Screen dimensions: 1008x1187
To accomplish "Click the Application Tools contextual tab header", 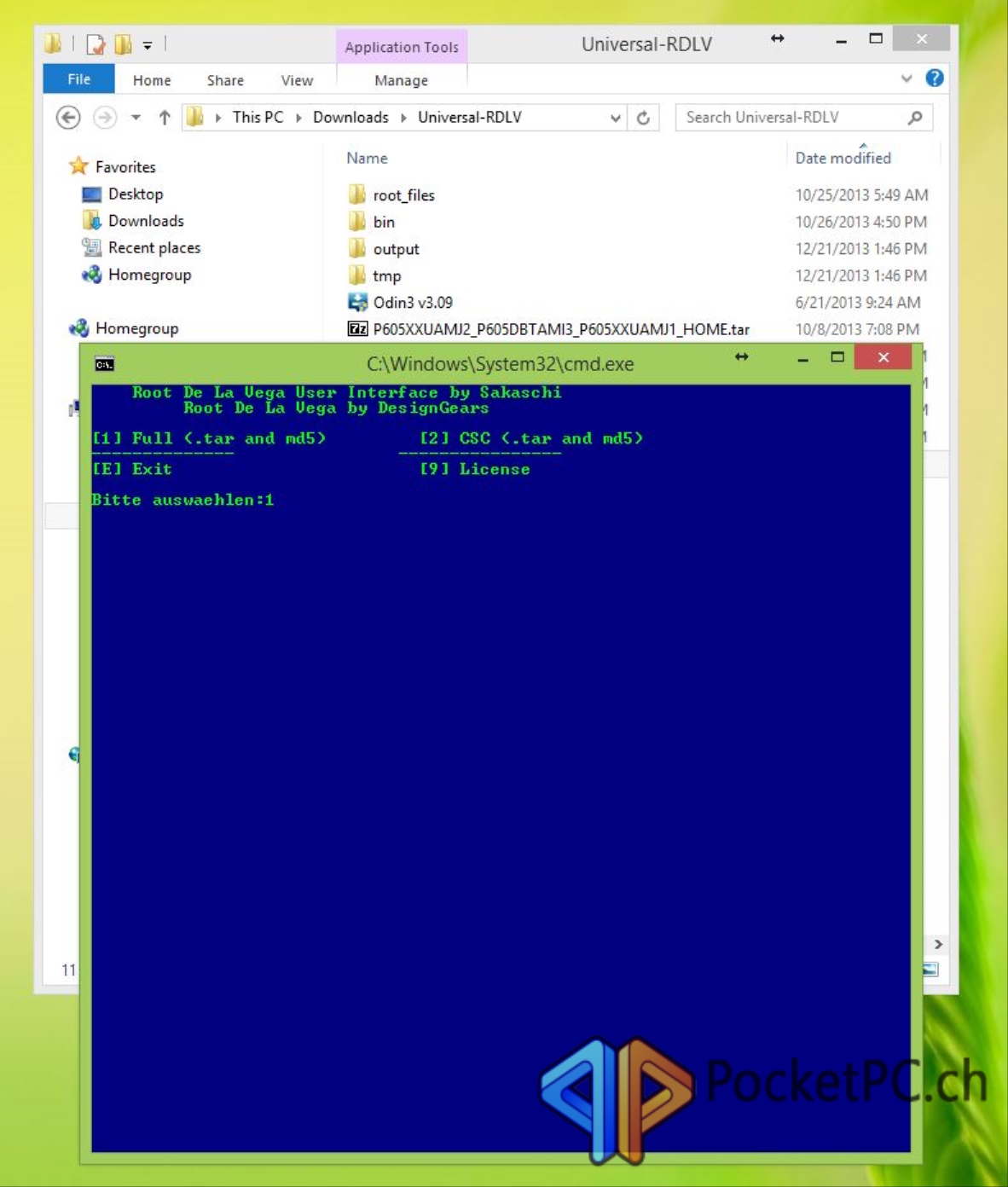I will [402, 47].
